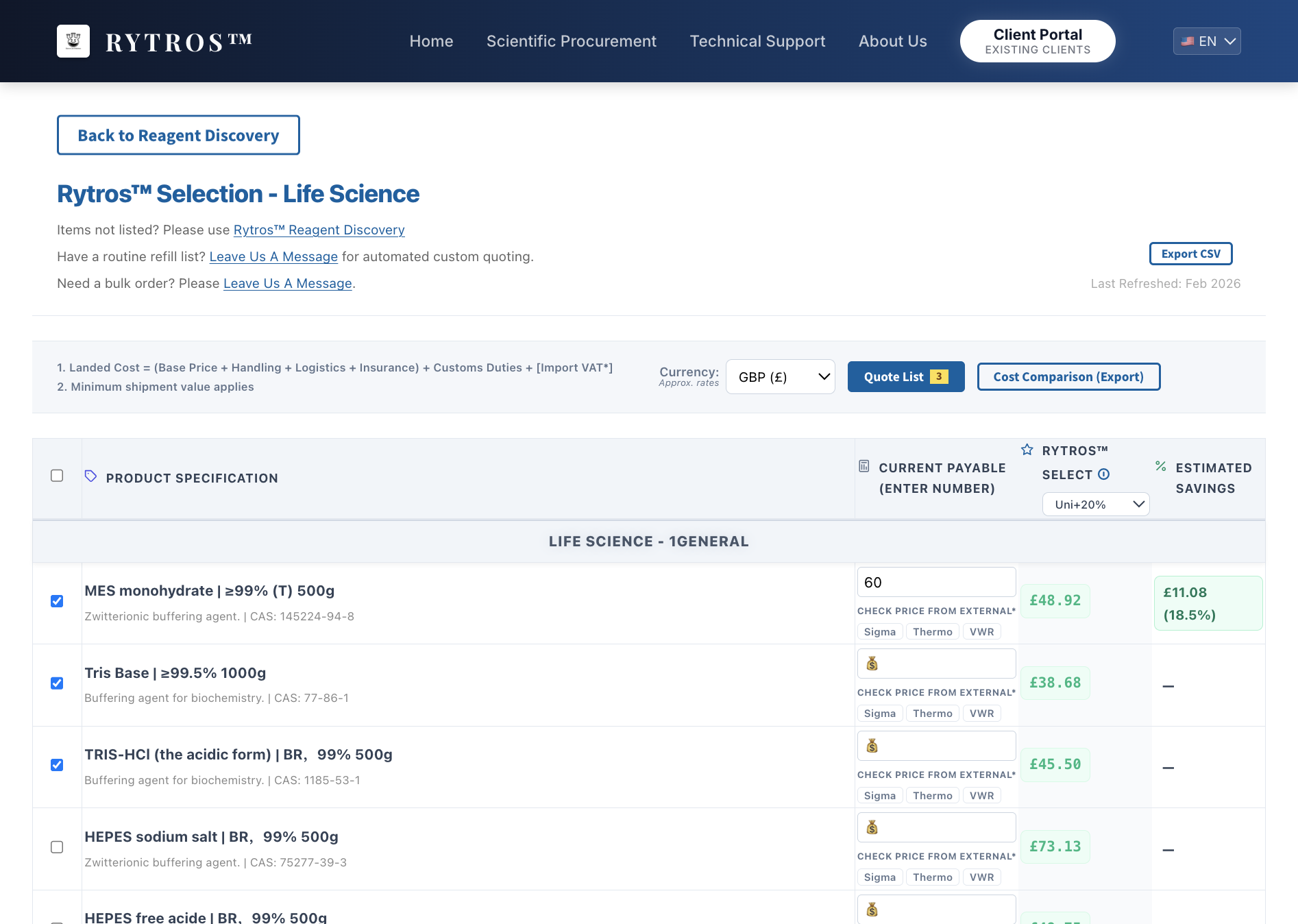The height and width of the screenshot is (924, 1298).
Task: Click the £48.92 Rytros price for MES monohydrate
Action: point(1055,600)
